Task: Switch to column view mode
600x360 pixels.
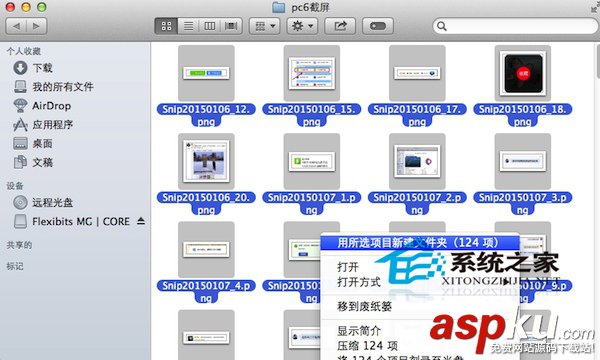Action: point(210,26)
